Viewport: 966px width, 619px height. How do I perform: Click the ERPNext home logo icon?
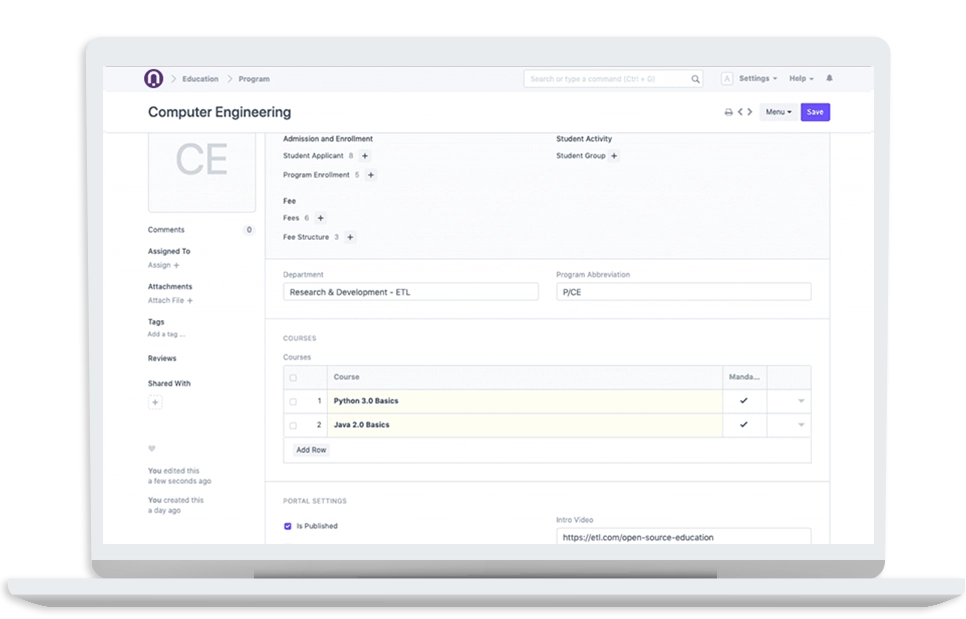(x=153, y=78)
